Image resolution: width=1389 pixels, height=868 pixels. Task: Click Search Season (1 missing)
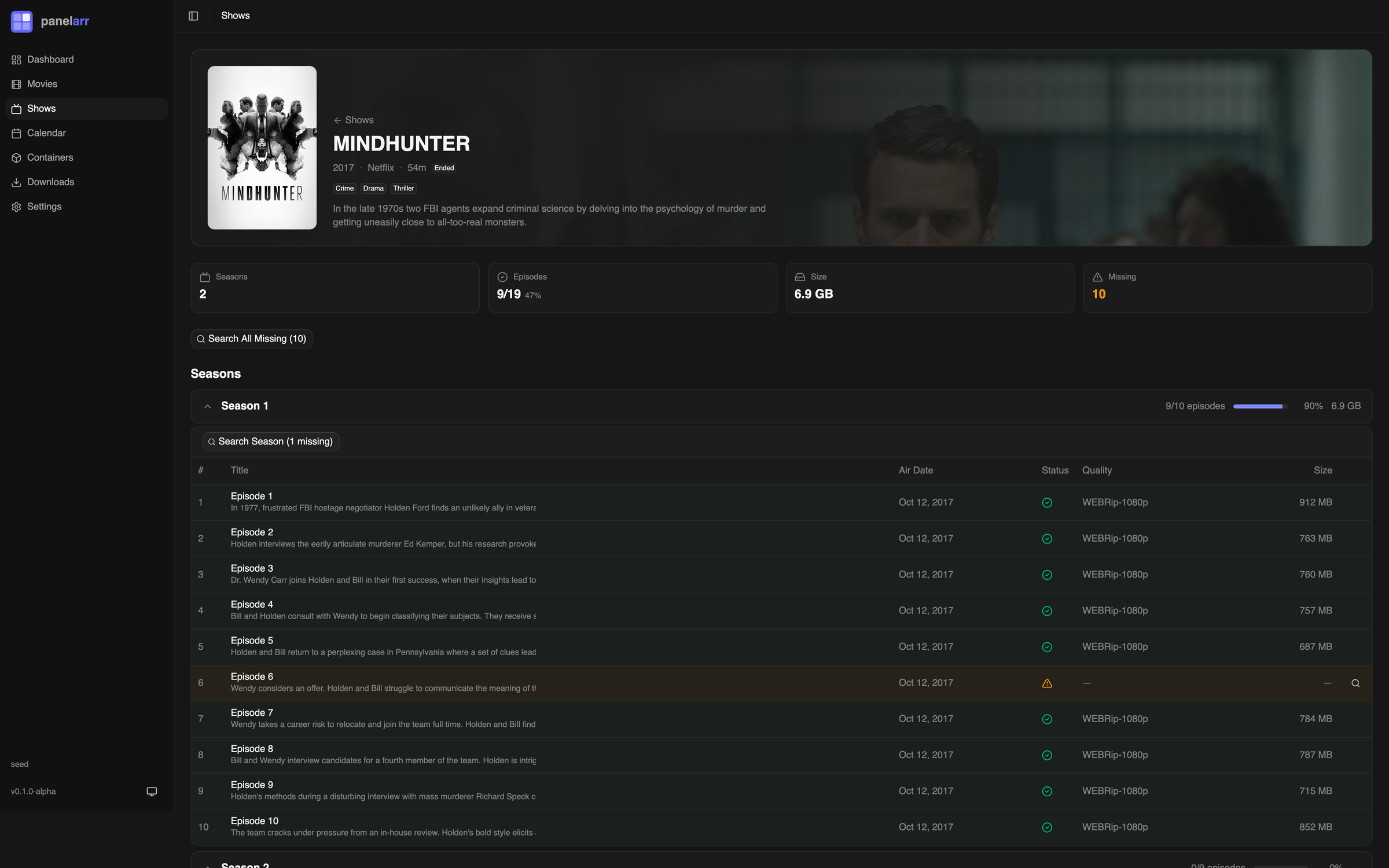tap(270, 441)
